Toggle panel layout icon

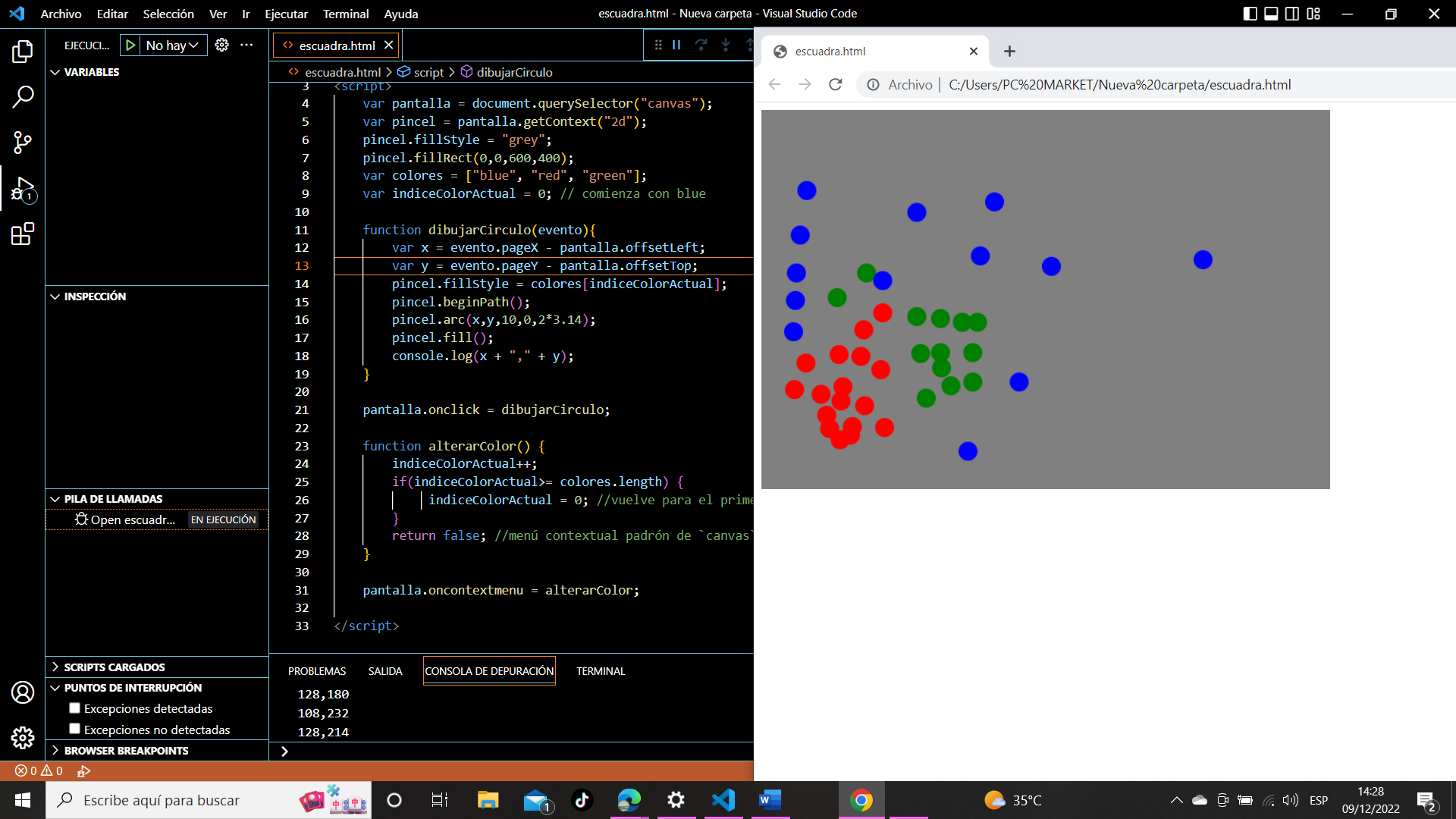1272,14
